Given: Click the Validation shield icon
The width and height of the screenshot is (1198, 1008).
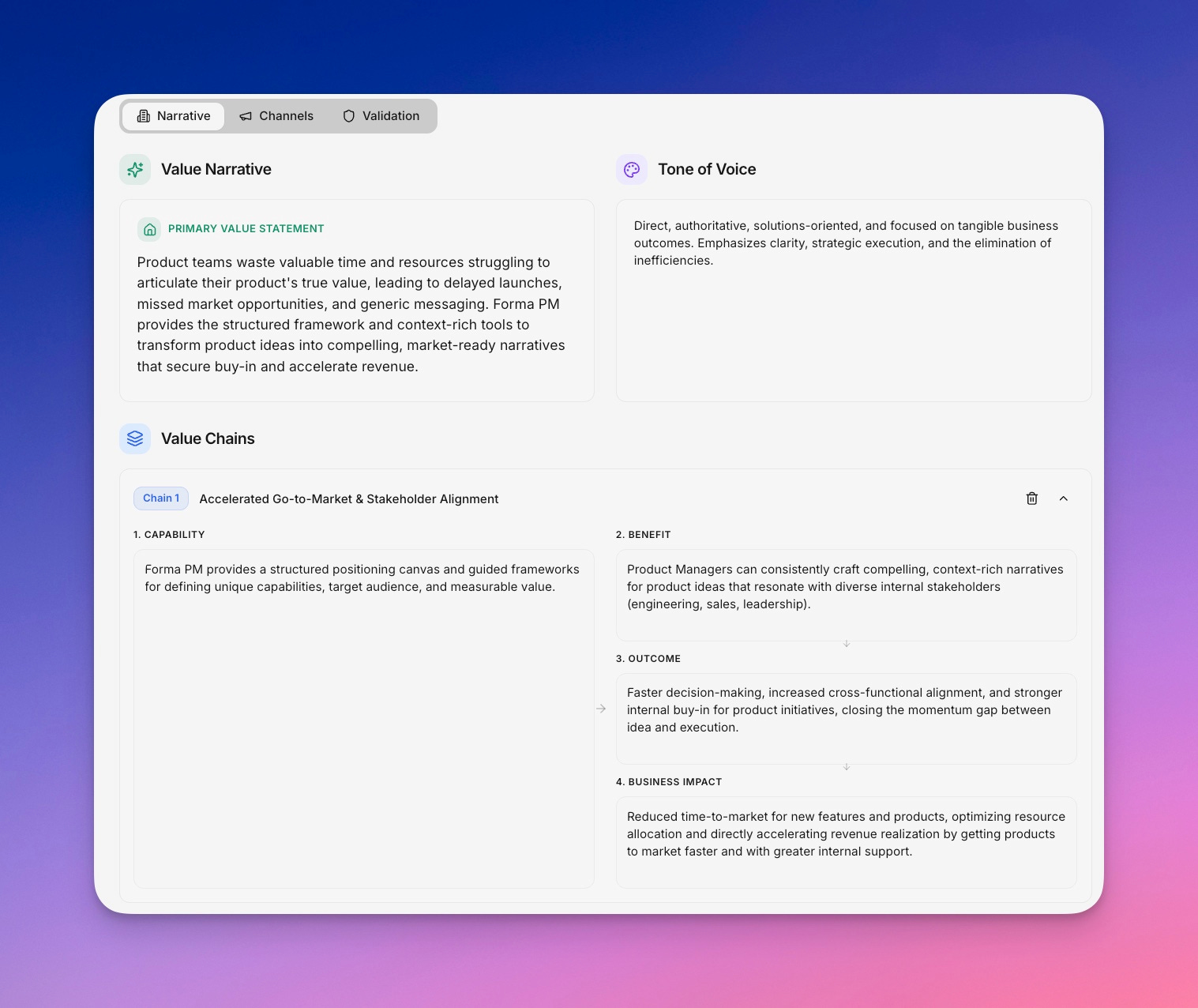Looking at the screenshot, I should pyautogui.click(x=349, y=116).
